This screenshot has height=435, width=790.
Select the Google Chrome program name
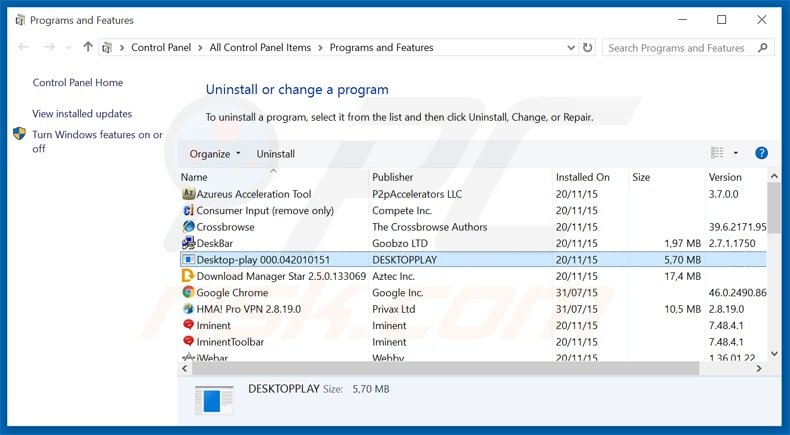pyautogui.click(x=232, y=292)
